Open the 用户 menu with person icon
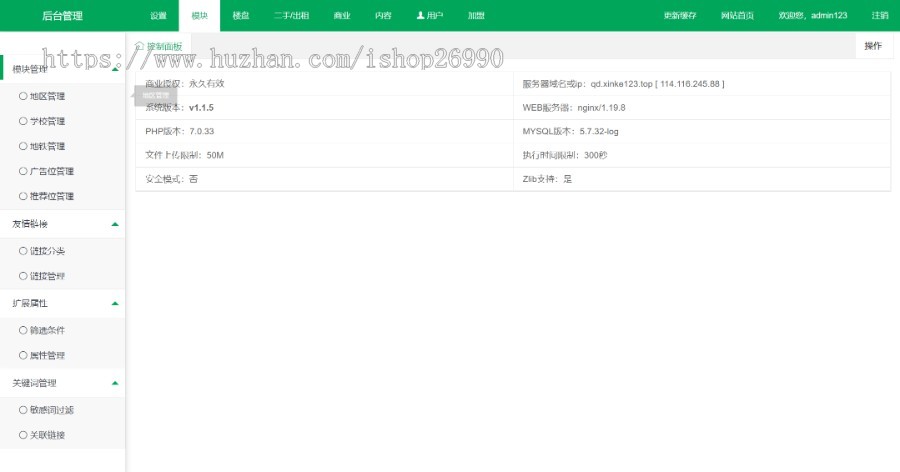The height and width of the screenshot is (472, 900). [430, 16]
